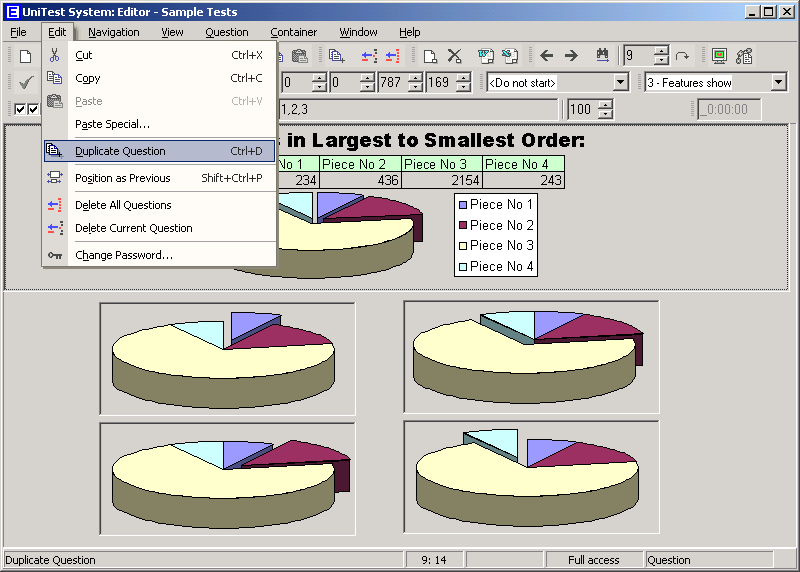This screenshot has height=572, width=800.
Task: Decrease the question number 9 spinner
Action: (x=661, y=60)
